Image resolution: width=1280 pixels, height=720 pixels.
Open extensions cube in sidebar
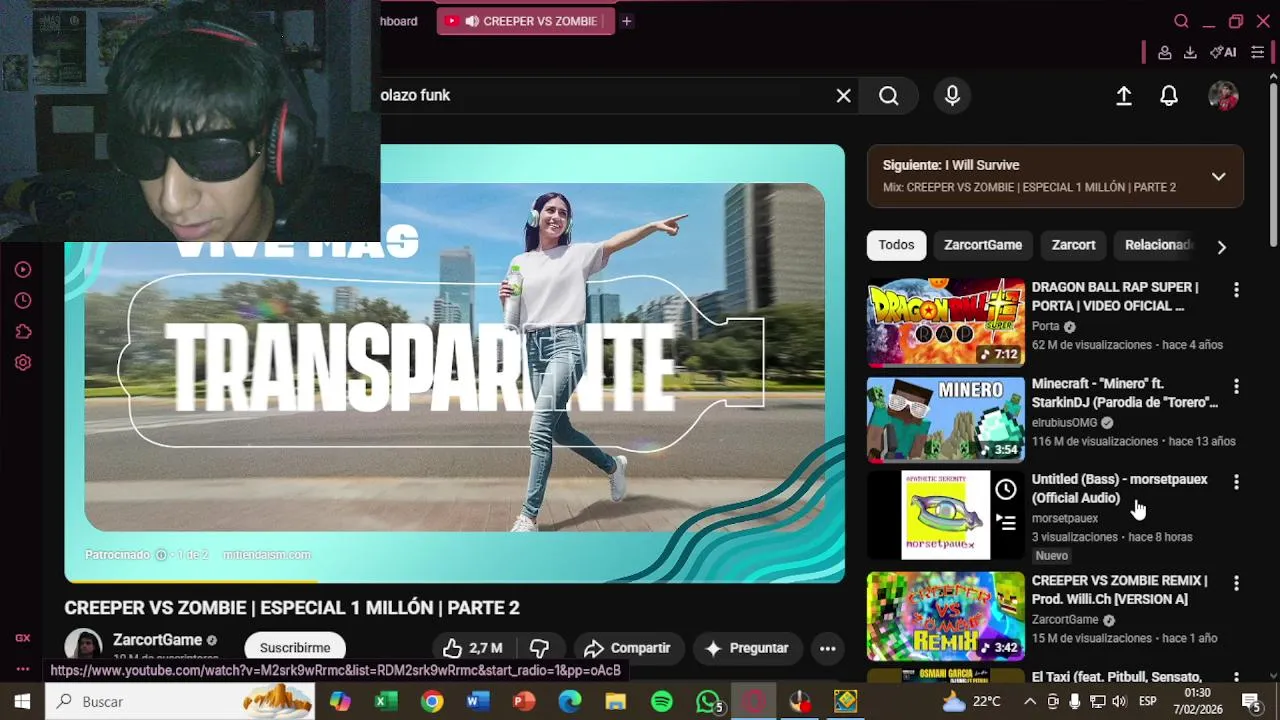click(23, 332)
